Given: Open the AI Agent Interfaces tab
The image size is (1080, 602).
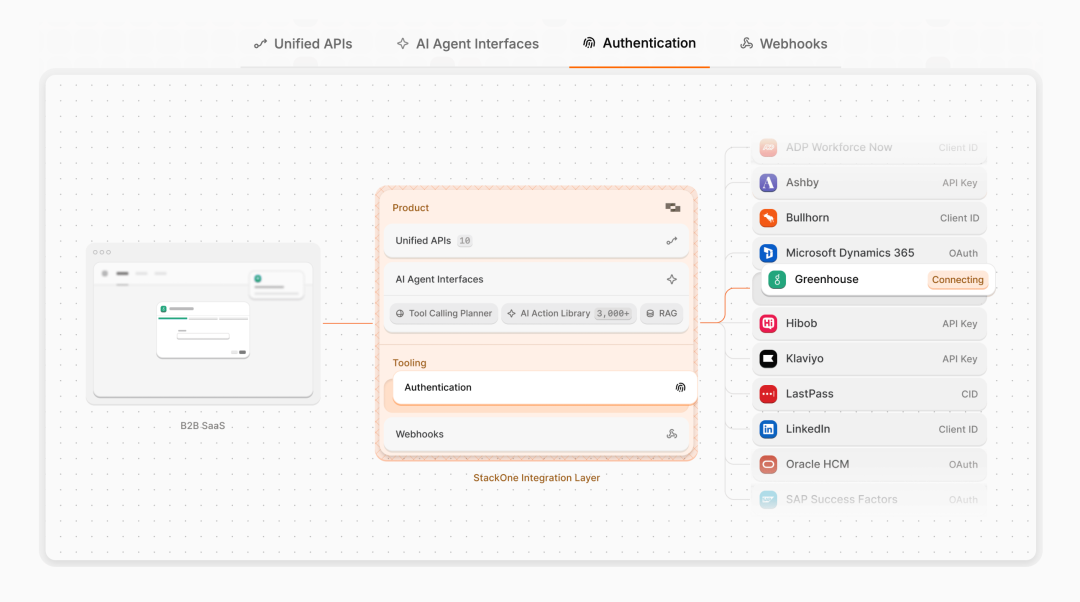Looking at the screenshot, I should (x=468, y=44).
